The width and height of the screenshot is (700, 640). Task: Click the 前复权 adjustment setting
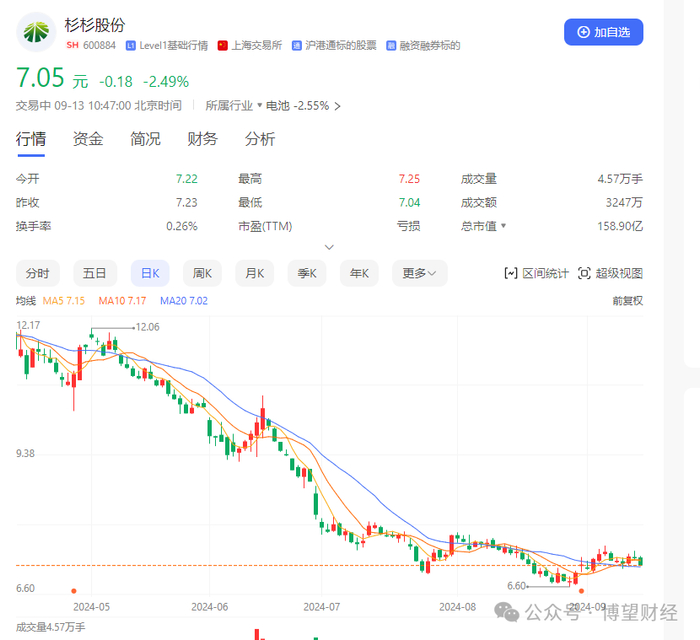[628, 301]
